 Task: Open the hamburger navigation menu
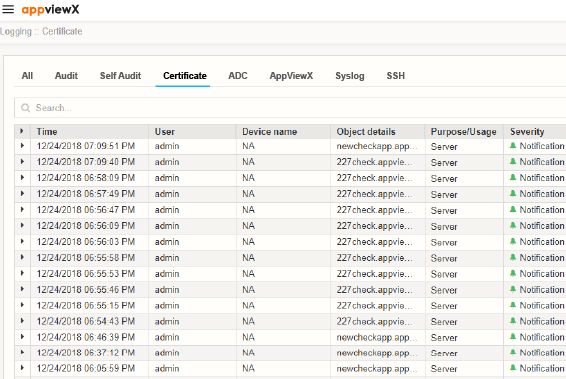tap(8, 9)
